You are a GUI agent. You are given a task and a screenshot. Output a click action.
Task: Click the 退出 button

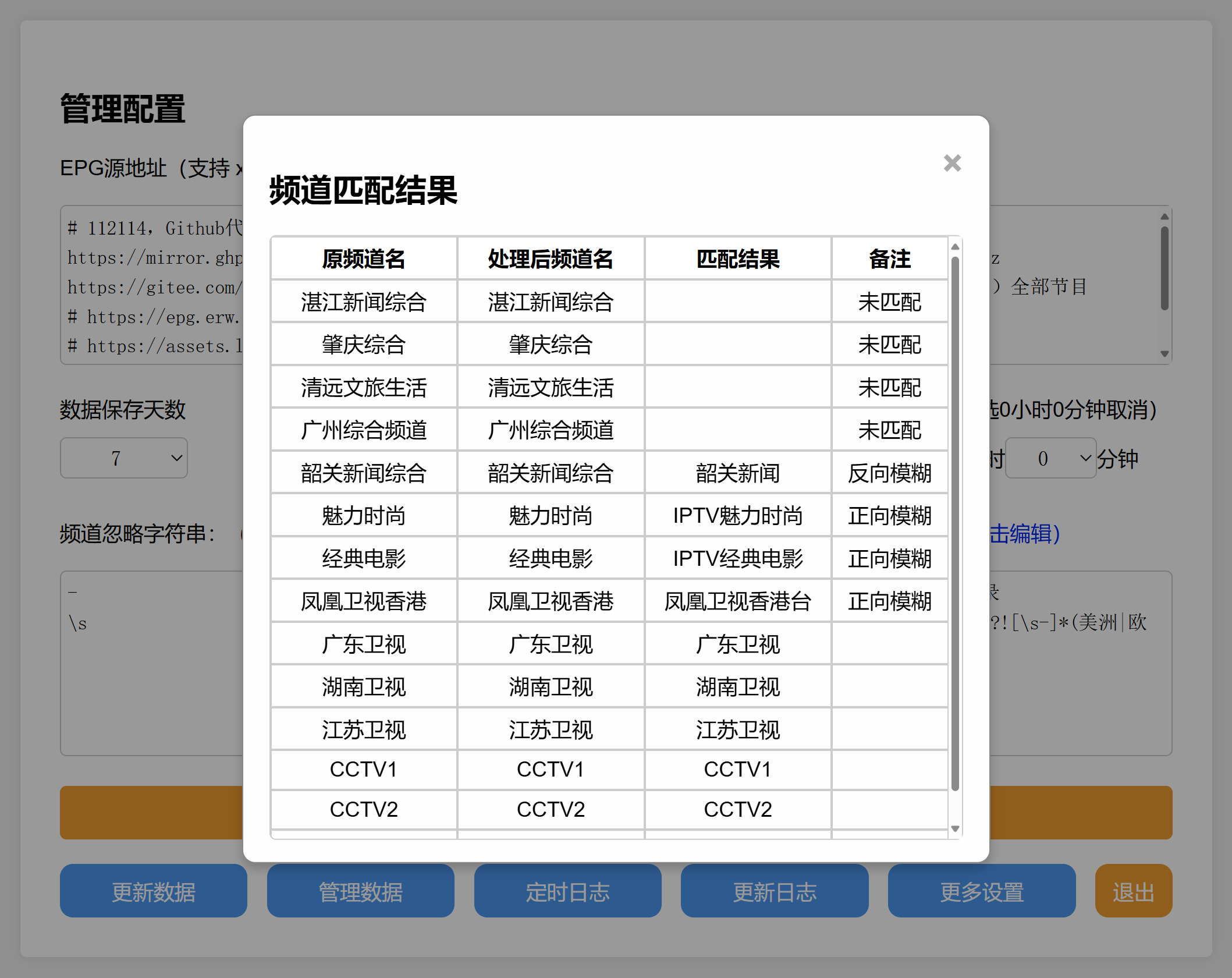pos(1134,891)
